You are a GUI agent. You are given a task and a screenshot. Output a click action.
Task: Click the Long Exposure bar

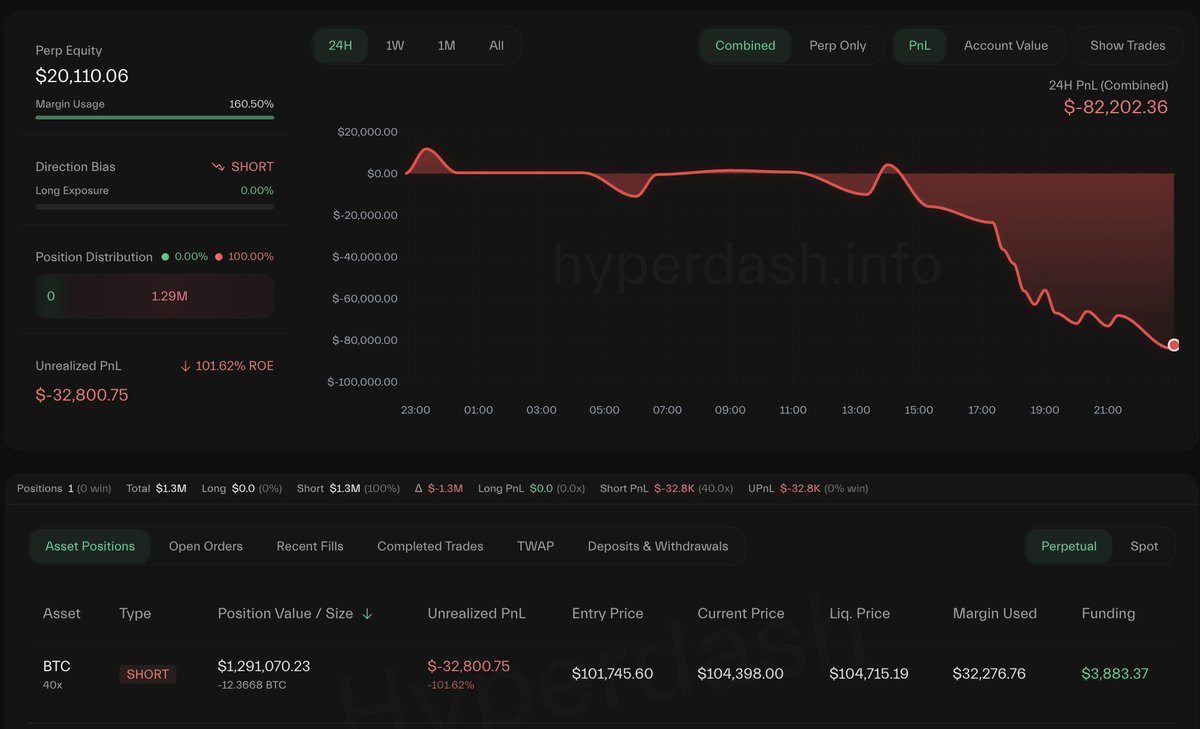click(x=155, y=207)
